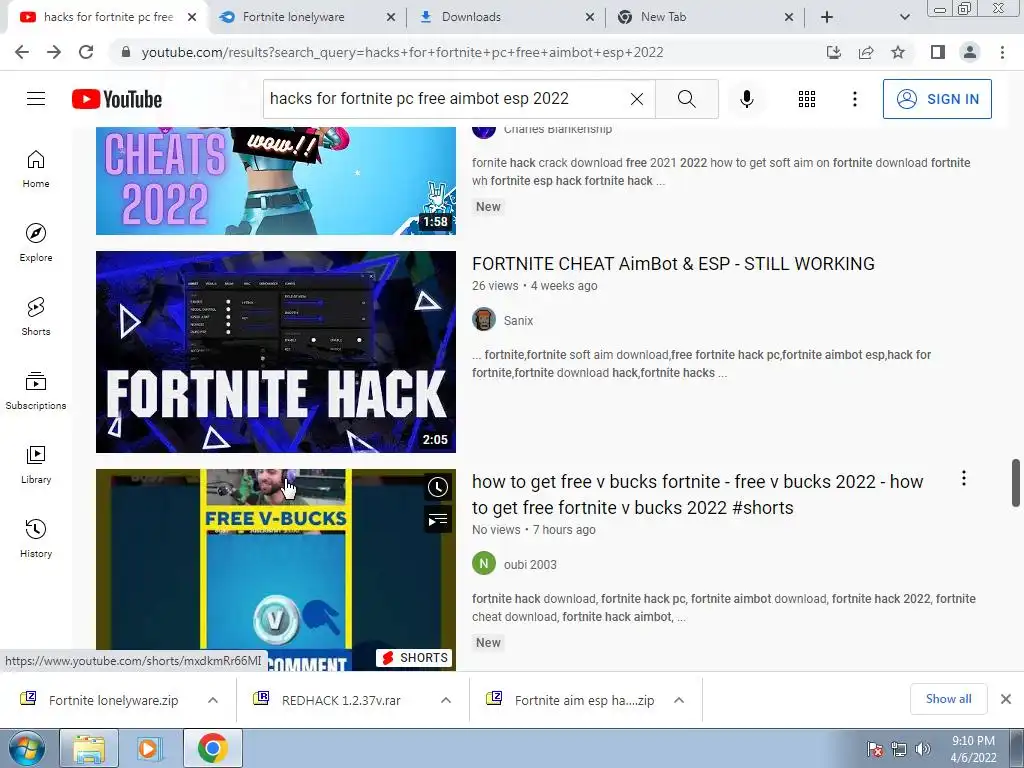This screenshot has width=1024, height=768.
Task: Expand REDHACK 1.2.37v.rar download options
Action: [446, 700]
